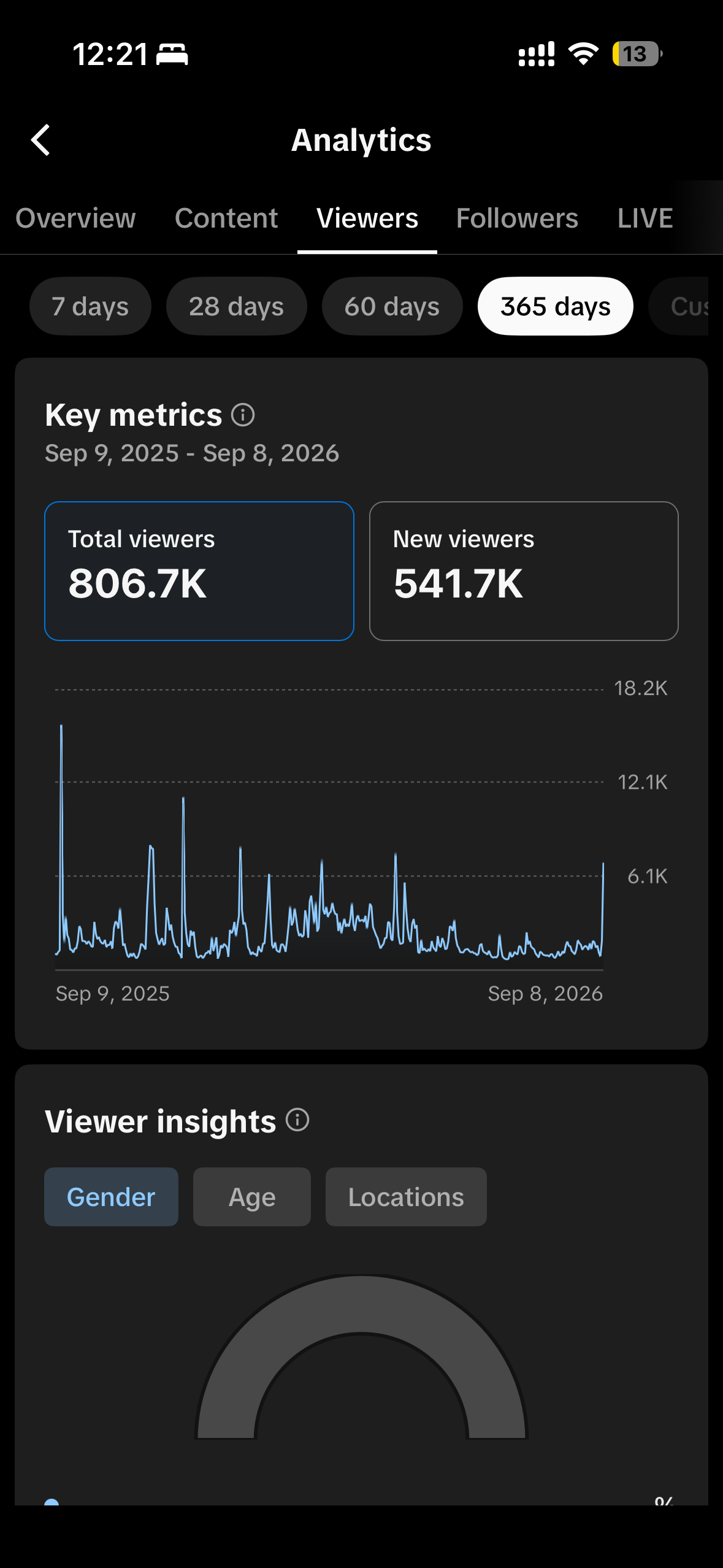Tap the battery indicator in status bar

637,54
